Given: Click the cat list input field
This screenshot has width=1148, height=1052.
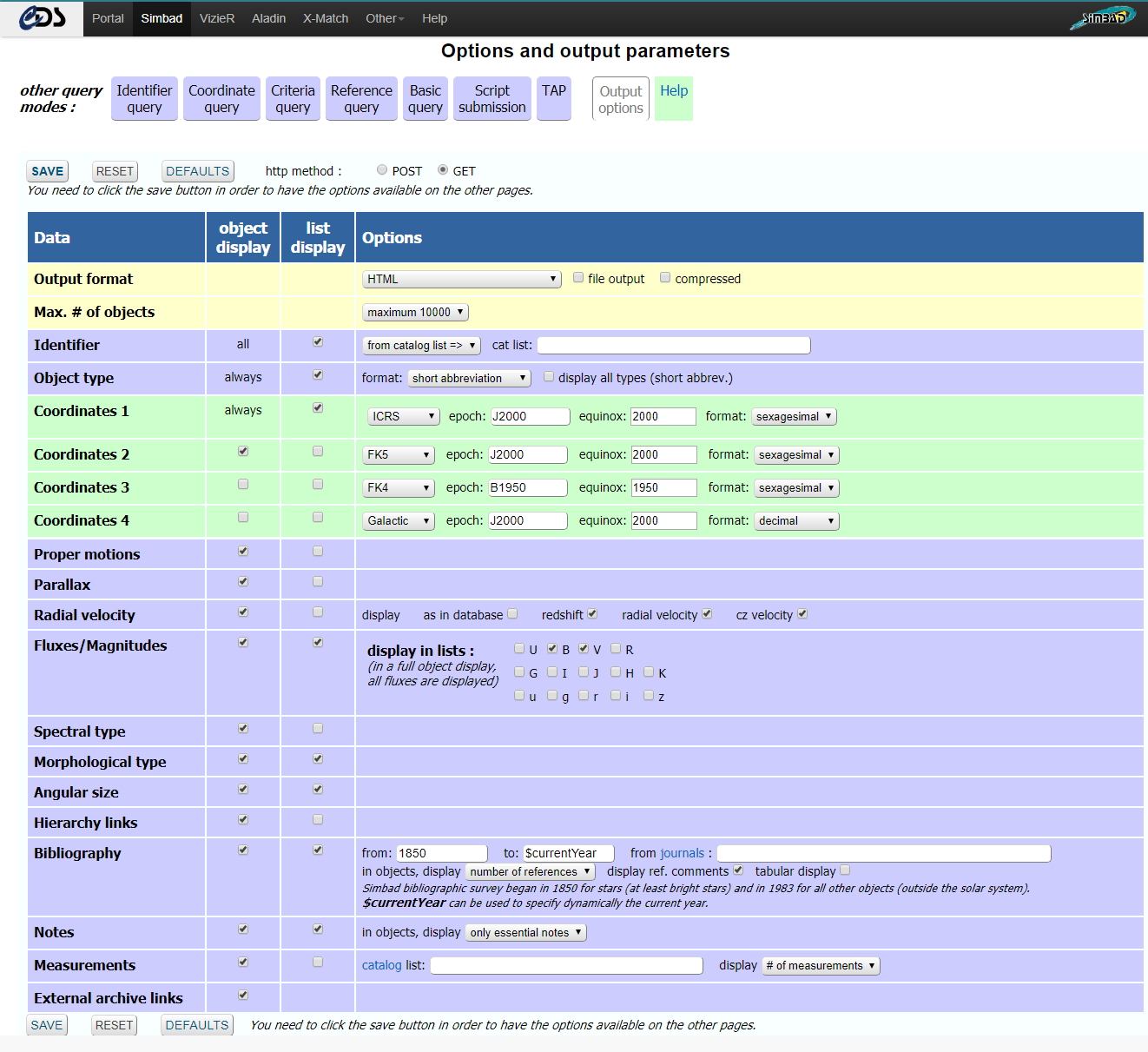Looking at the screenshot, I should pyautogui.click(x=674, y=345).
